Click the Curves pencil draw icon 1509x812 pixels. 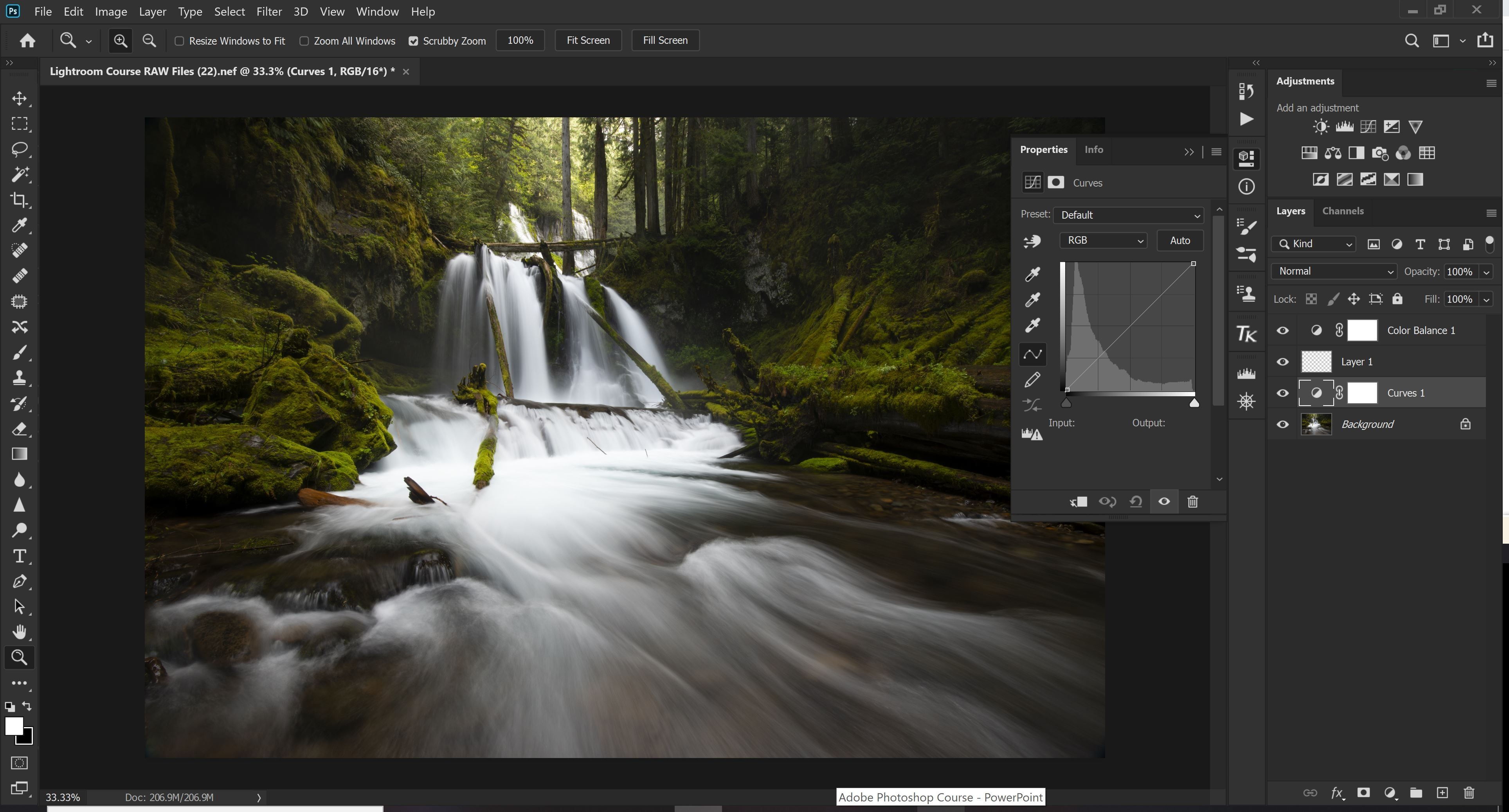coord(1032,380)
